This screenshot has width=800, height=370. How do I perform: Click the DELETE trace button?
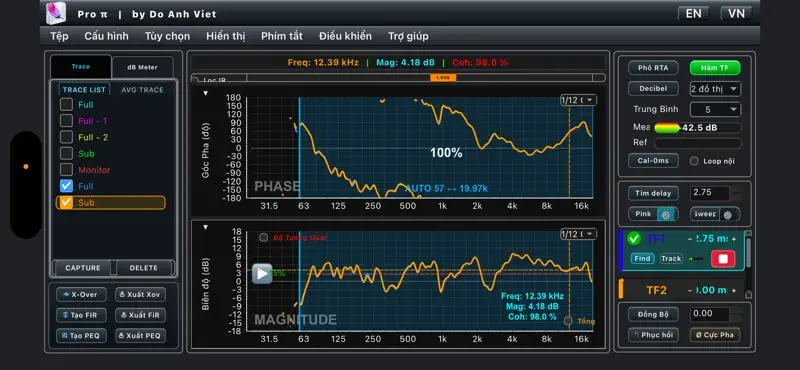tap(144, 268)
